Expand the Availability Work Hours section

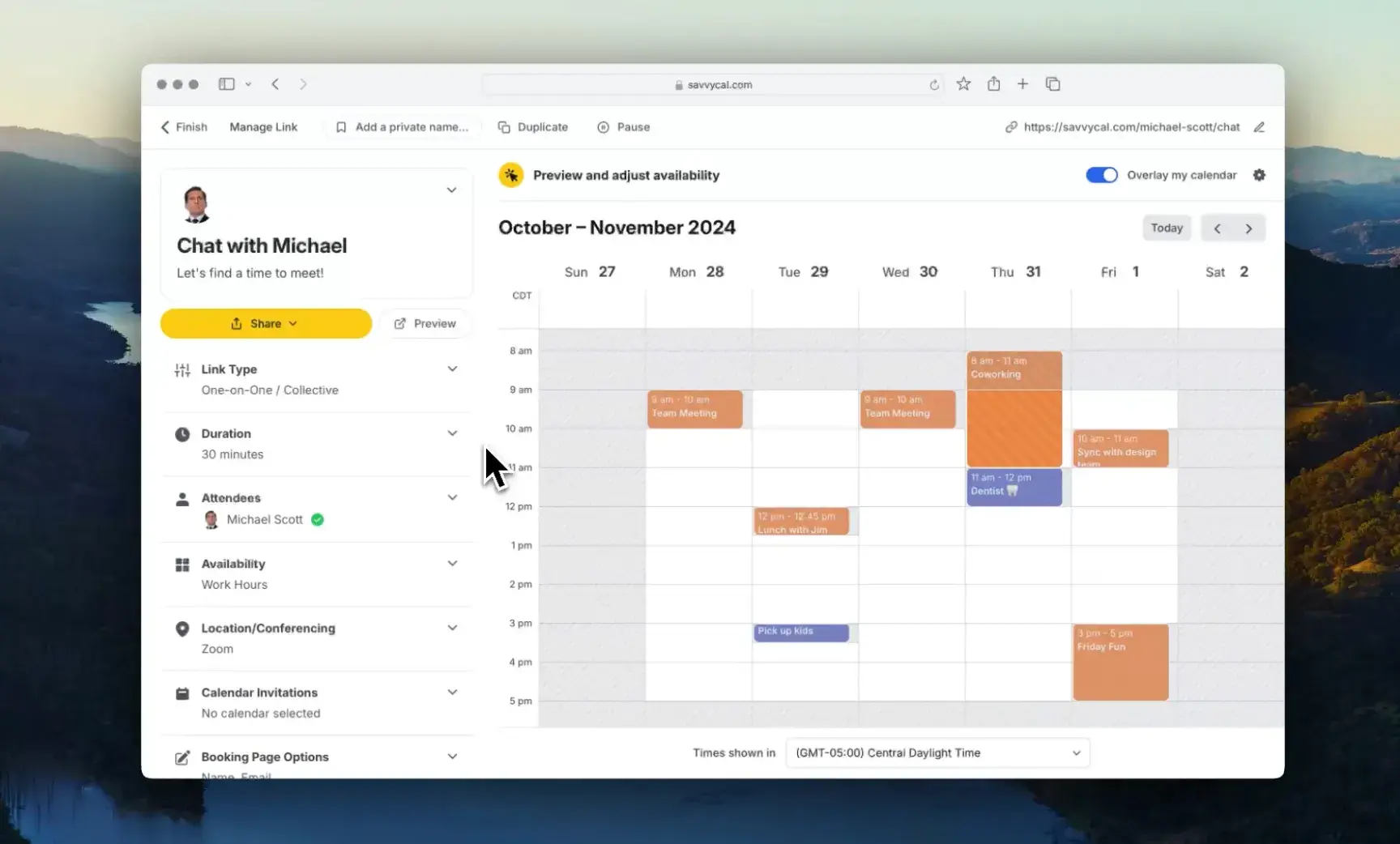451,562
